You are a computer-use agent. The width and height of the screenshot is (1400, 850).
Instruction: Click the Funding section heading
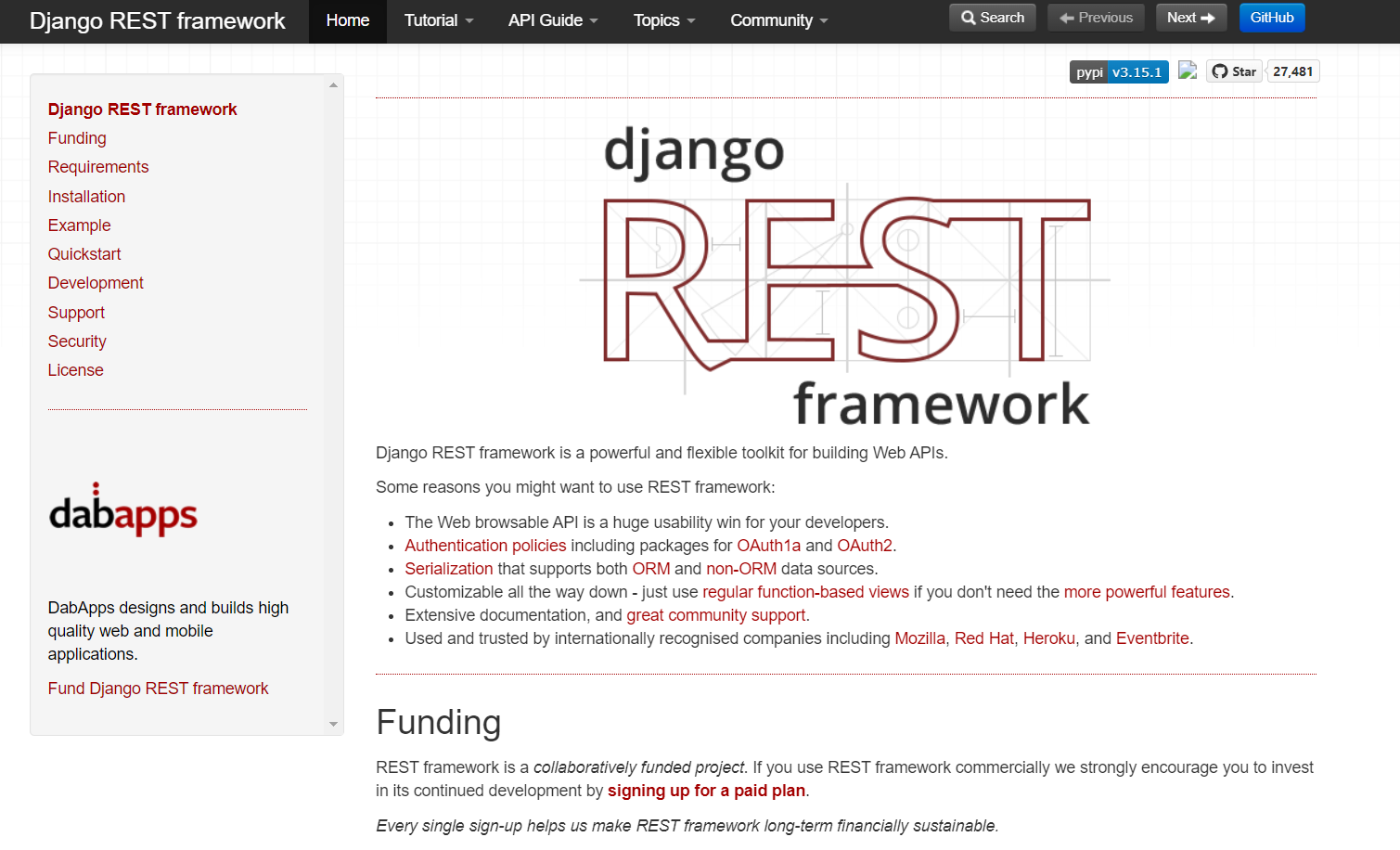[x=439, y=723]
